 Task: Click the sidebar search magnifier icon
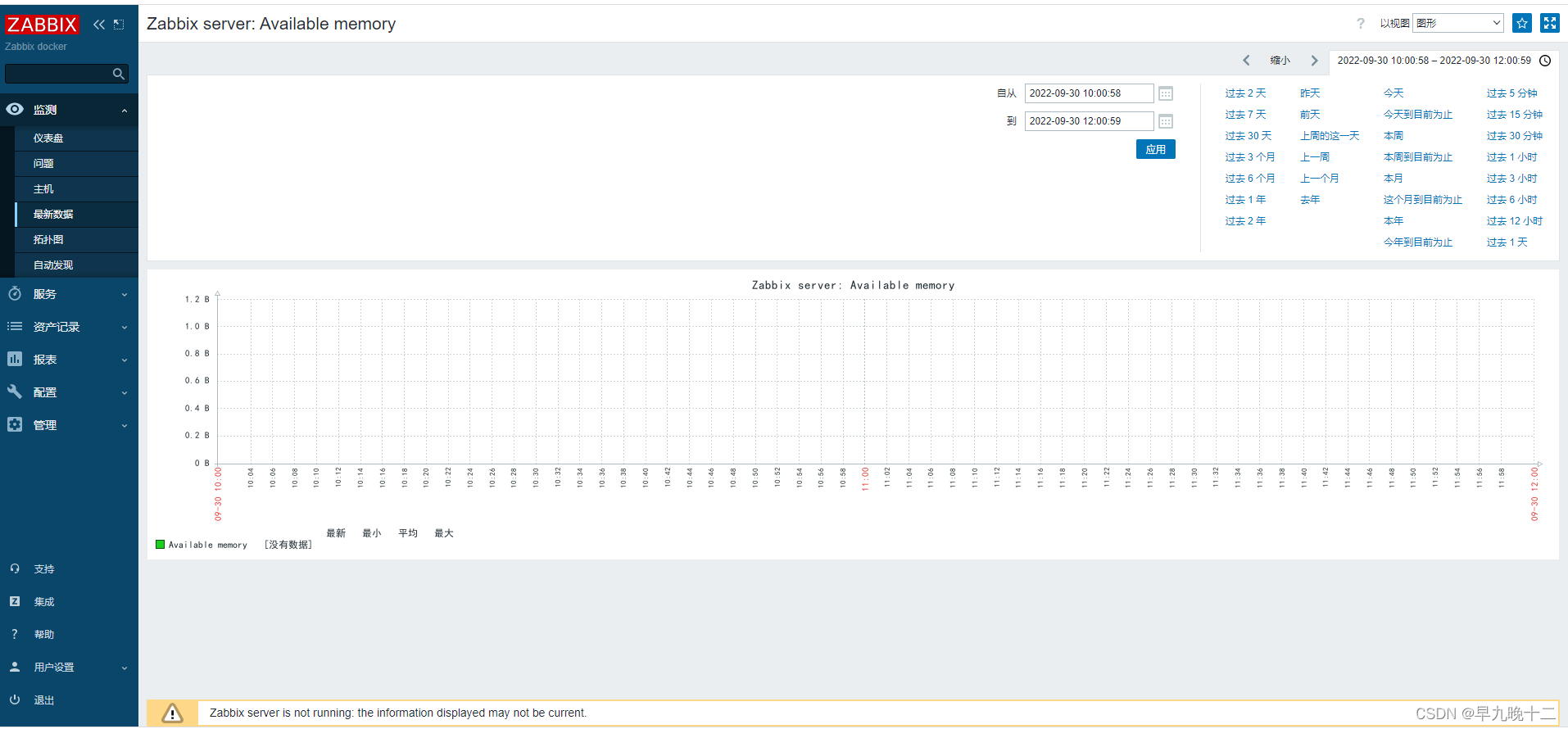click(x=119, y=74)
